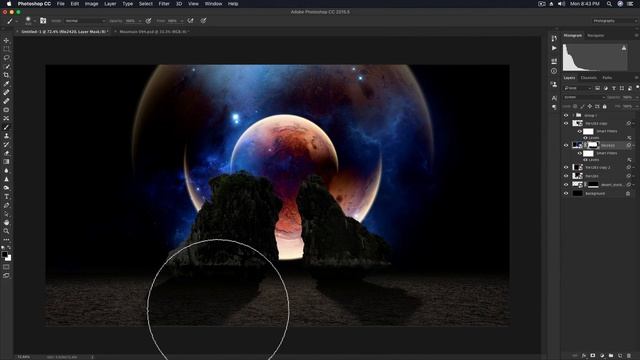Select the Hand tool
The height and width of the screenshot is (360, 640).
6,222
